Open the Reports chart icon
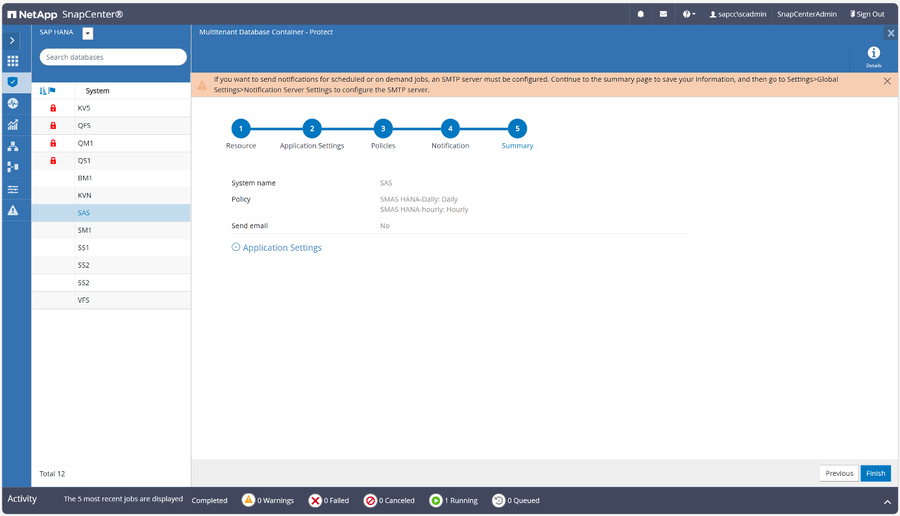The height and width of the screenshot is (516, 900). pos(13,125)
